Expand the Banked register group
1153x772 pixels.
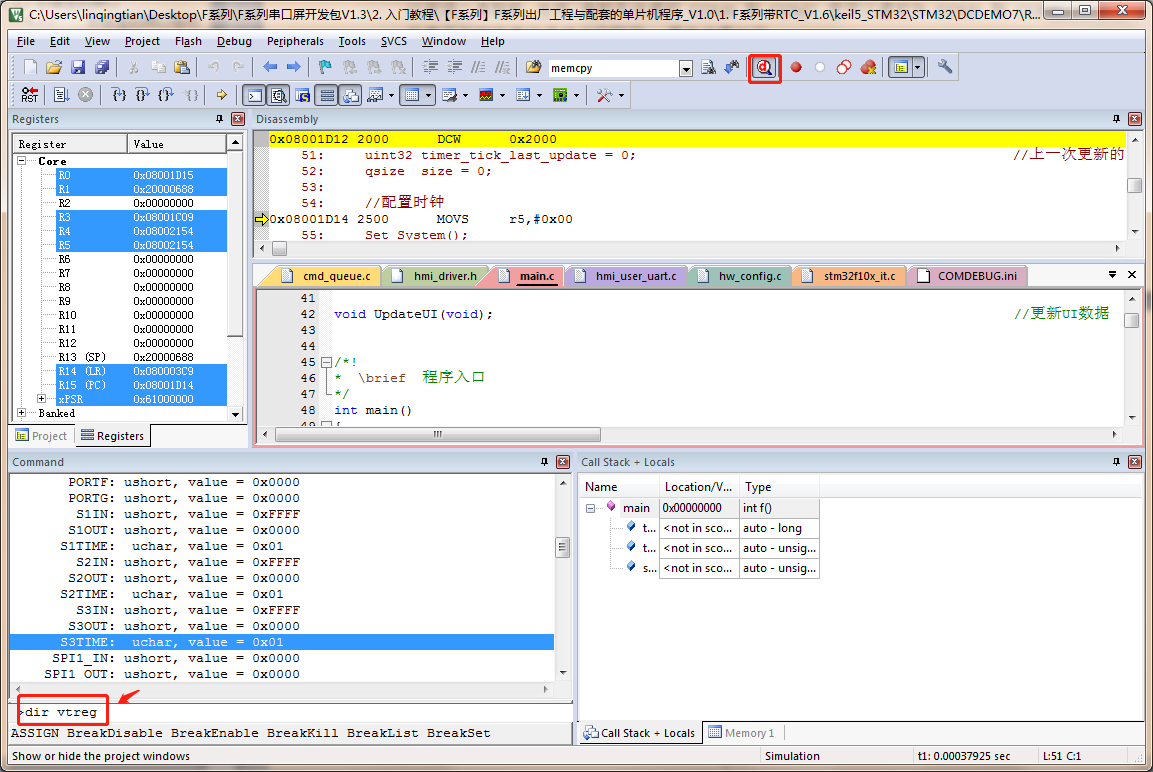[23, 413]
